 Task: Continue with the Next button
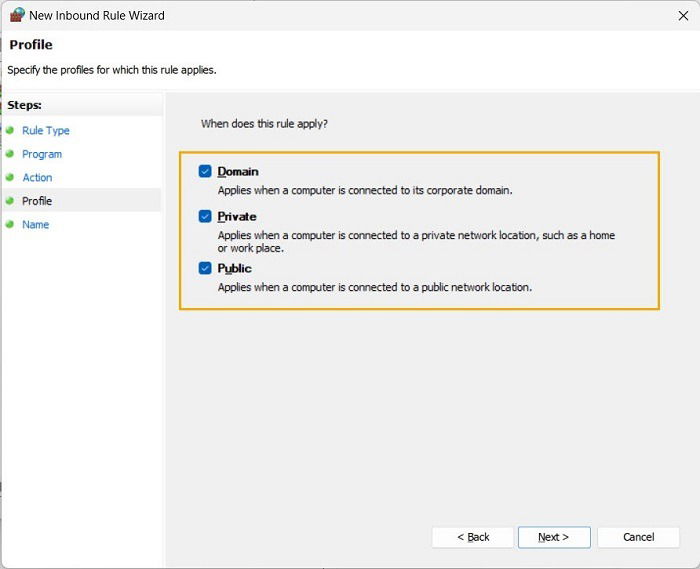point(554,537)
